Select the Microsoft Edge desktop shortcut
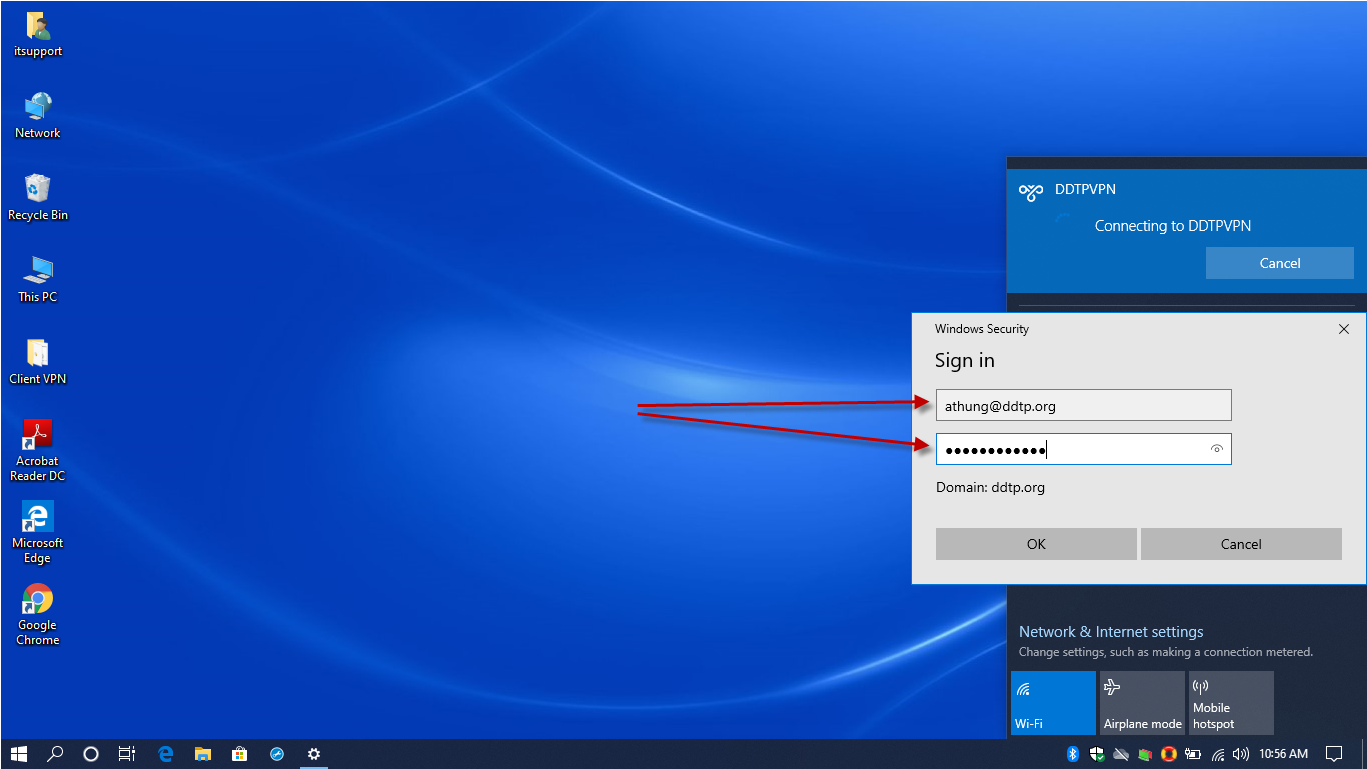The height and width of the screenshot is (769, 1367). 38,533
